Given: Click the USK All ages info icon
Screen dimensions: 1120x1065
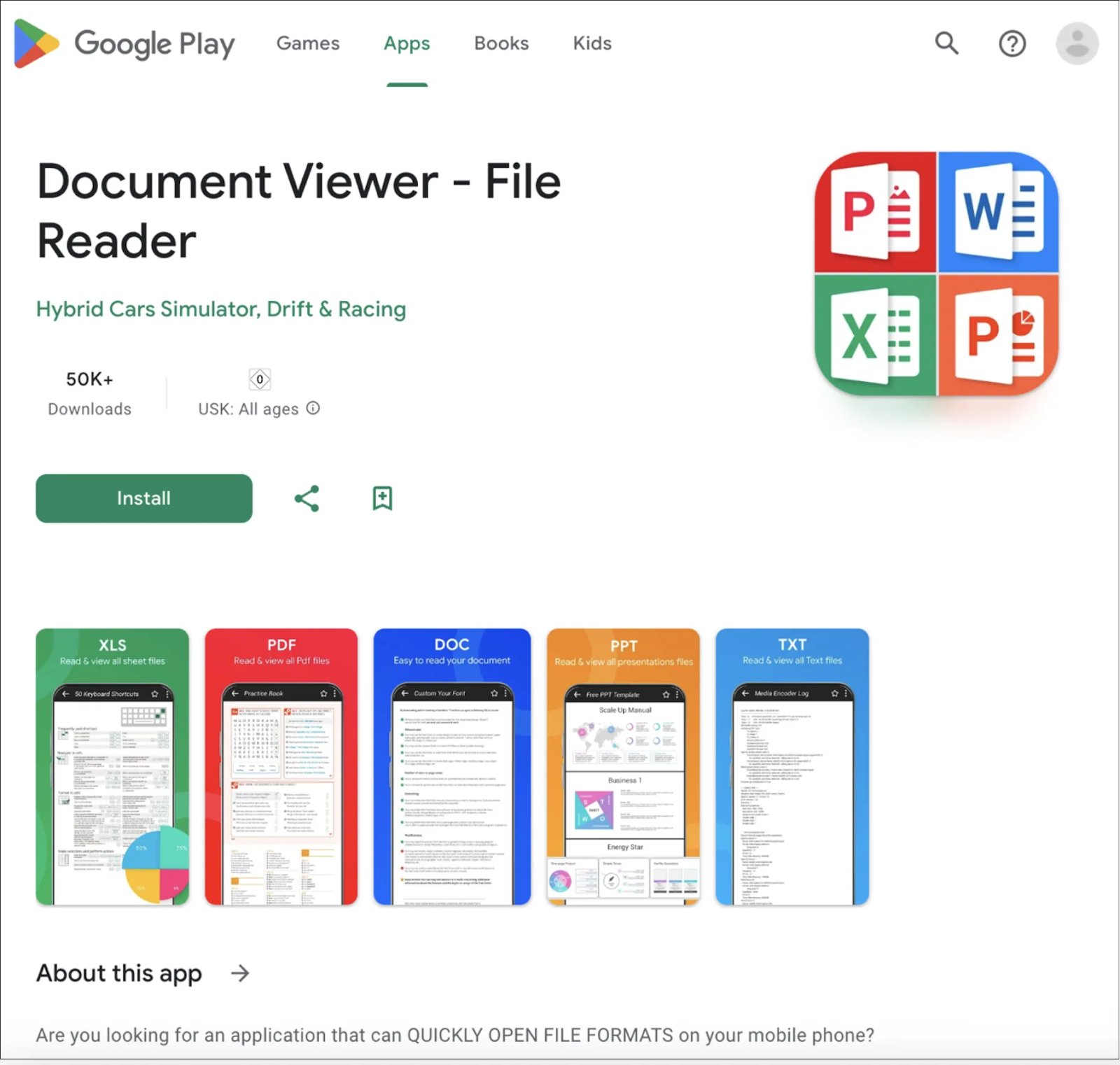Looking at the screenshot, I should pos(314,408).
